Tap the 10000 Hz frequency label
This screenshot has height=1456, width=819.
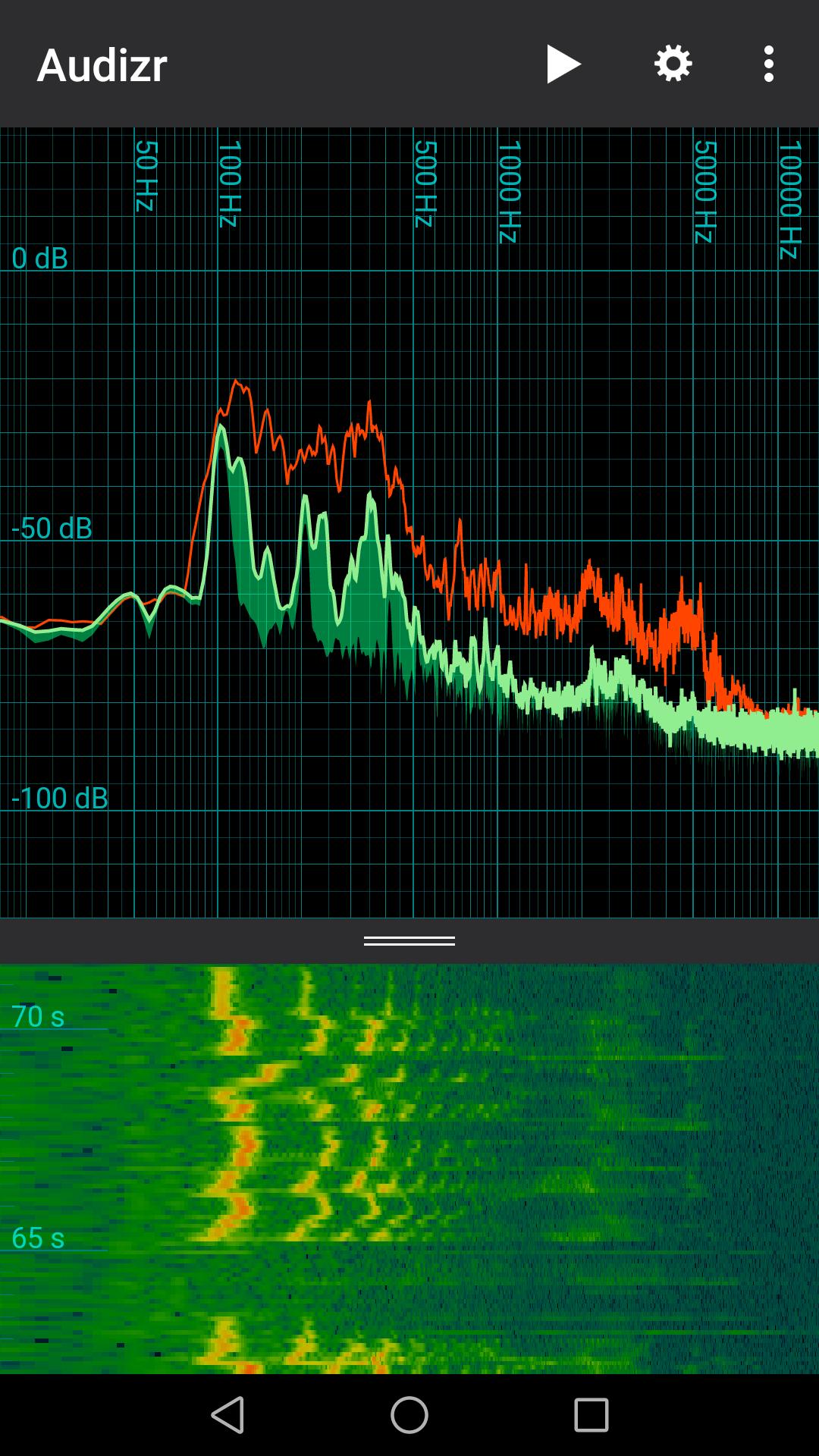click(789, 199)
